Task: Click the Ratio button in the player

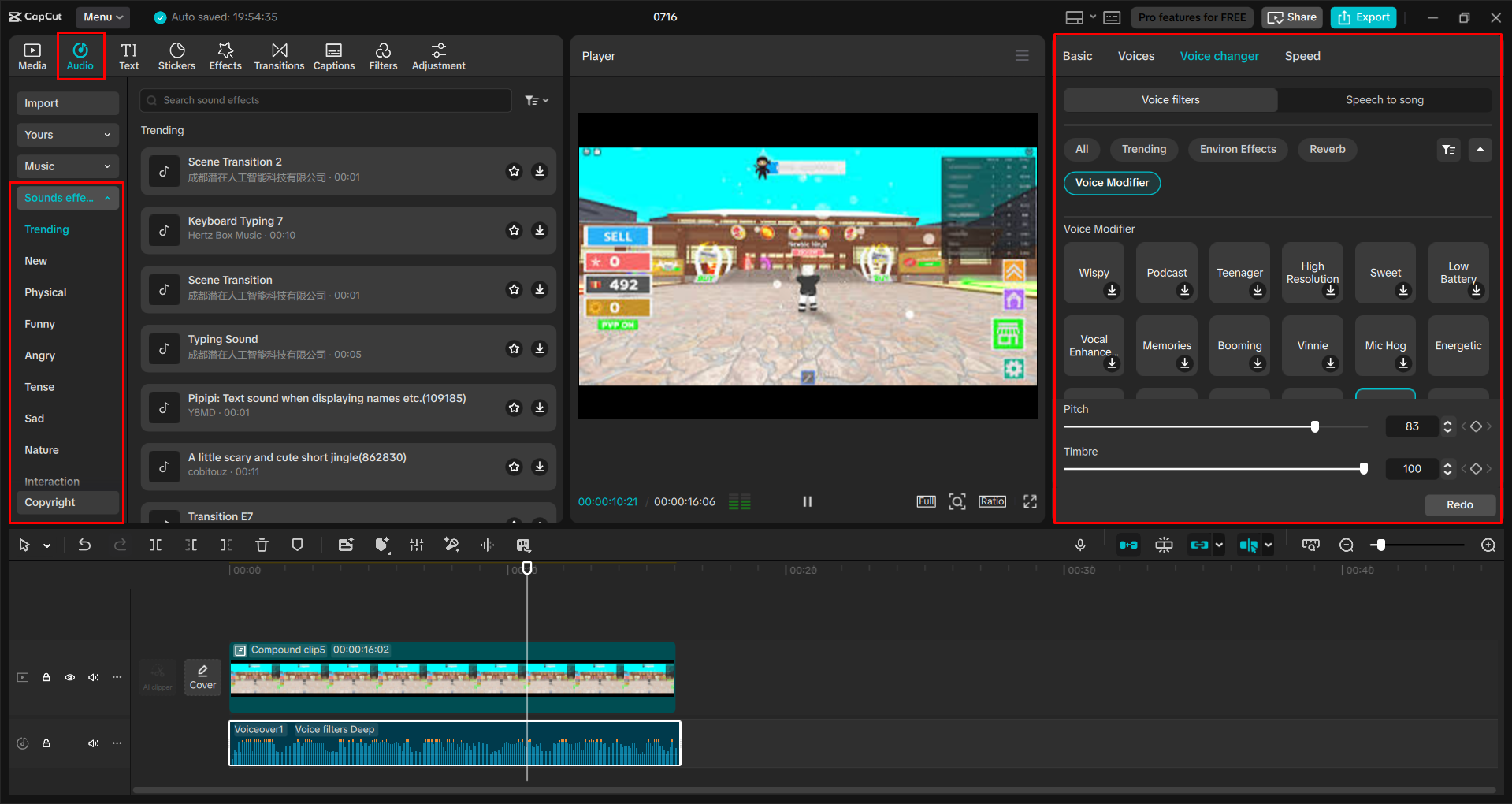Action: pos(992,501)
